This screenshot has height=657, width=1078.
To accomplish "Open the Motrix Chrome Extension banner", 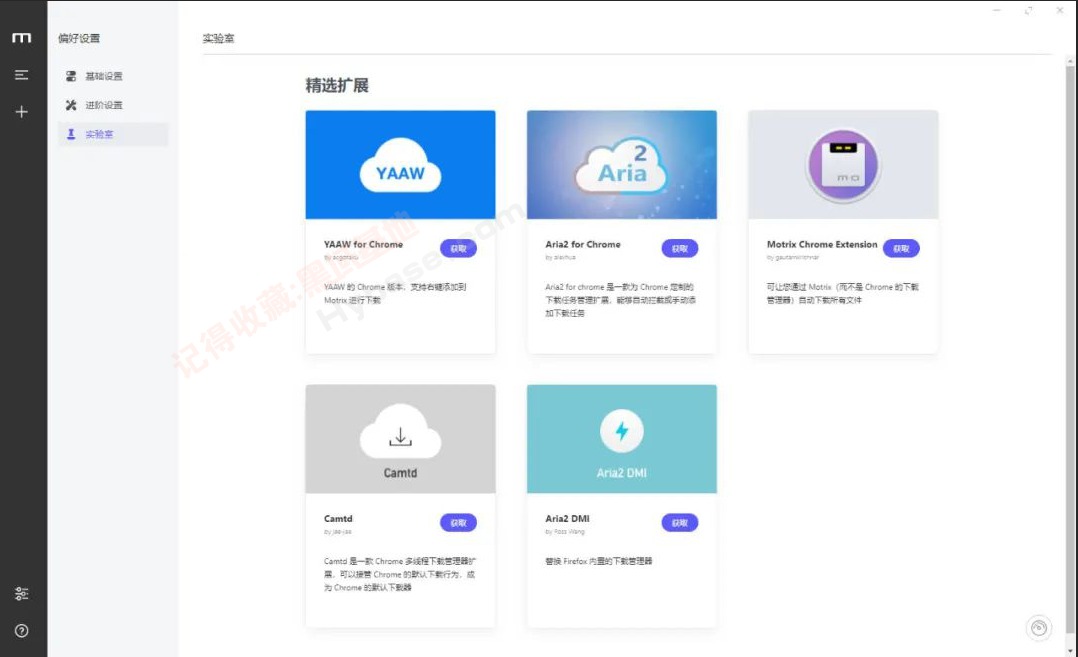I will (x=843, y=165).
